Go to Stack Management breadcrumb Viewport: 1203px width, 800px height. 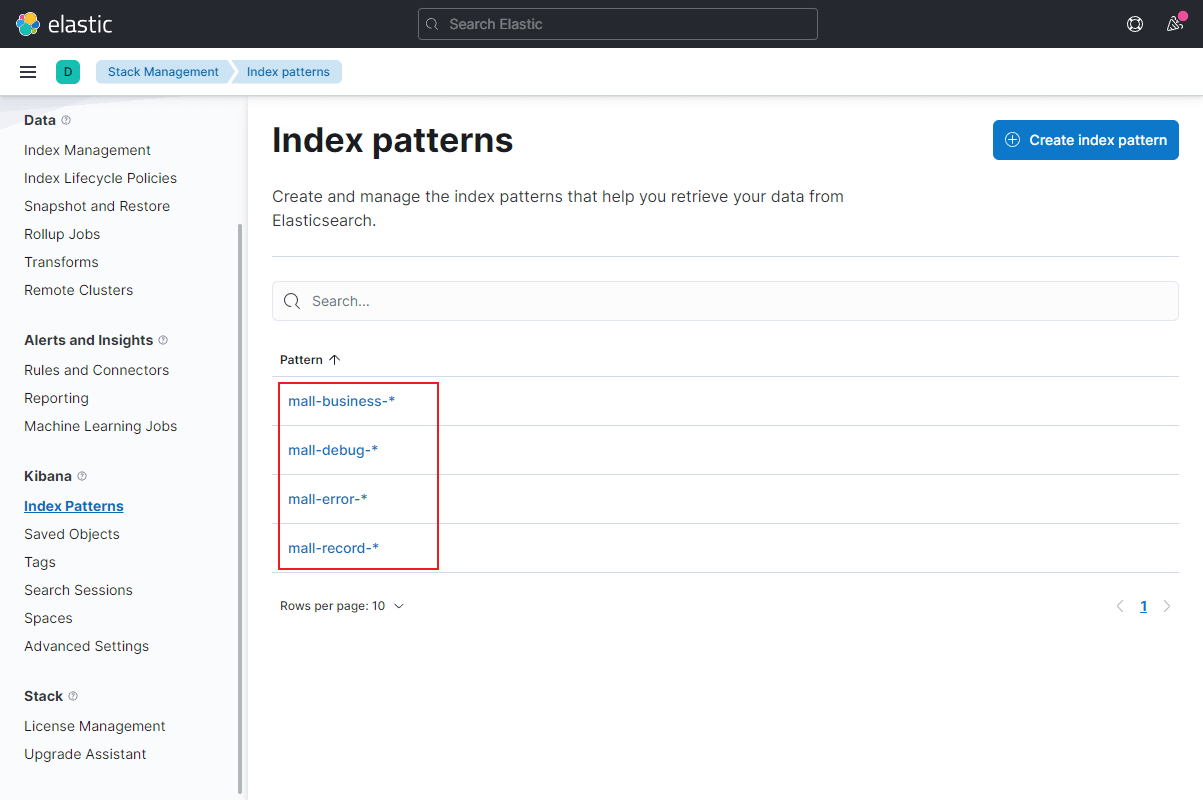tap(163, 72)
